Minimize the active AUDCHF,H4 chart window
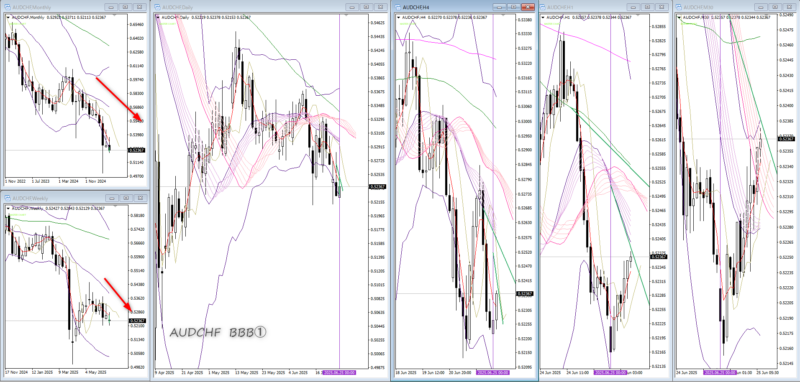The image size is (800, 382). pos(500,7)
